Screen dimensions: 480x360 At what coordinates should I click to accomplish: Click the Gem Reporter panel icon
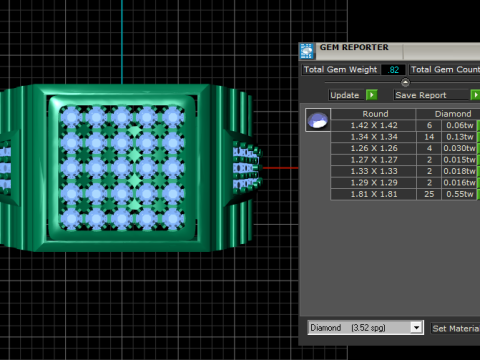[x=306, y=51]
